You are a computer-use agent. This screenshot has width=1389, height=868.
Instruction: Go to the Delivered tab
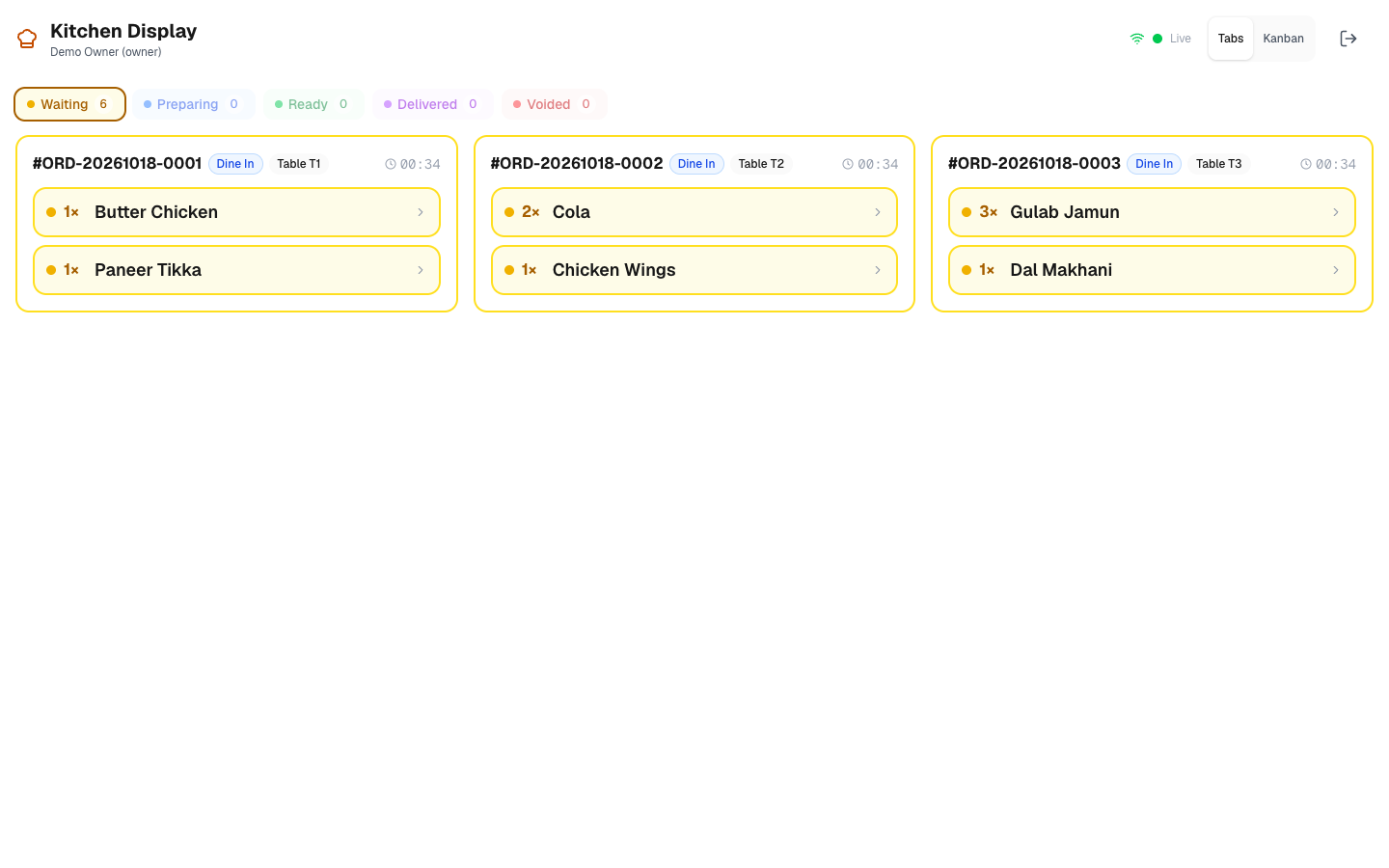(x=433, y=104)
